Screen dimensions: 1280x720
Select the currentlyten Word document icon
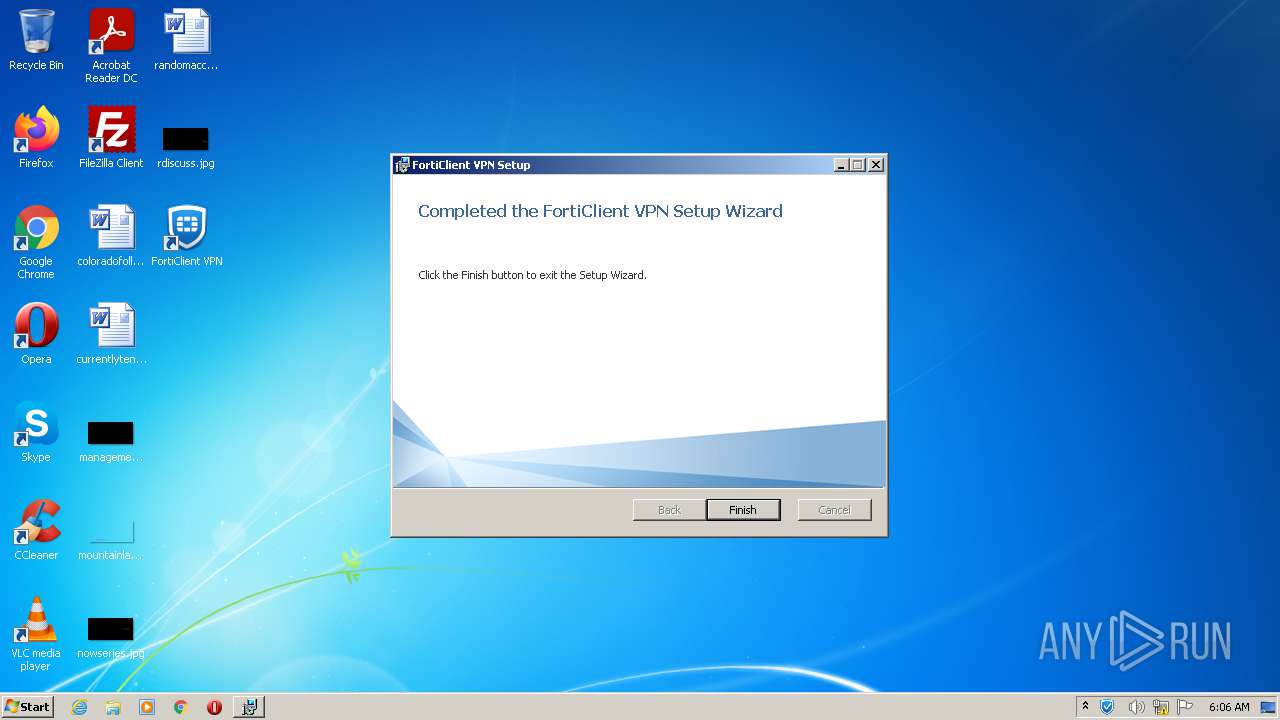click(x=111, y=334)
